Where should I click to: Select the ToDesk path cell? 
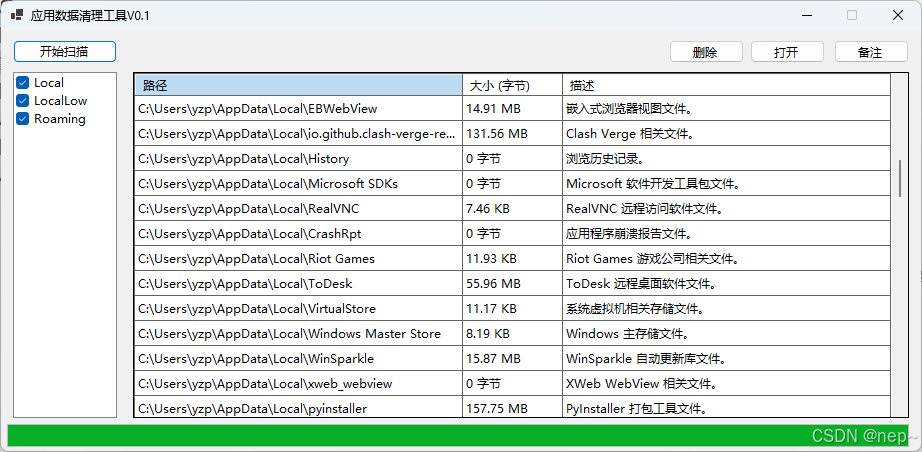click(299, 283)
